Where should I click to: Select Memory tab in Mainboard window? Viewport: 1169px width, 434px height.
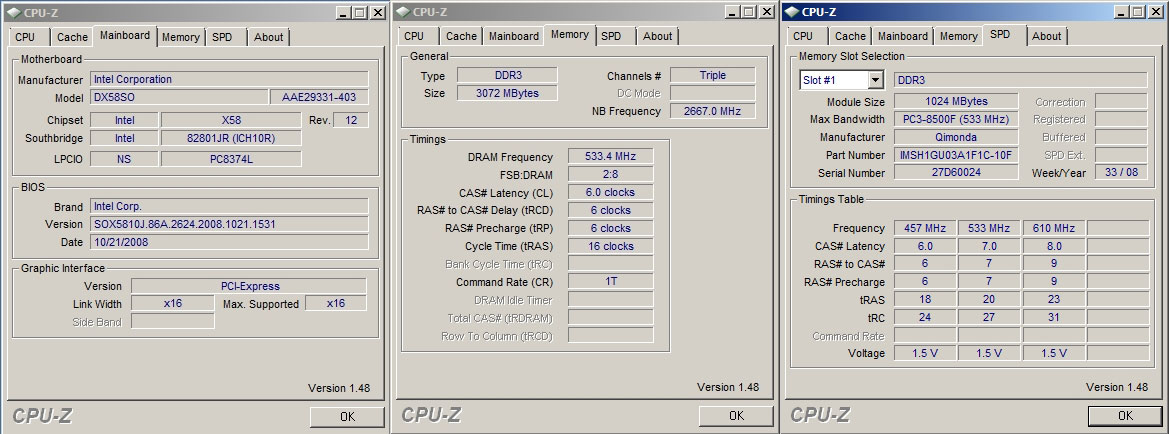pyautogui.click(x=180, y=37)
